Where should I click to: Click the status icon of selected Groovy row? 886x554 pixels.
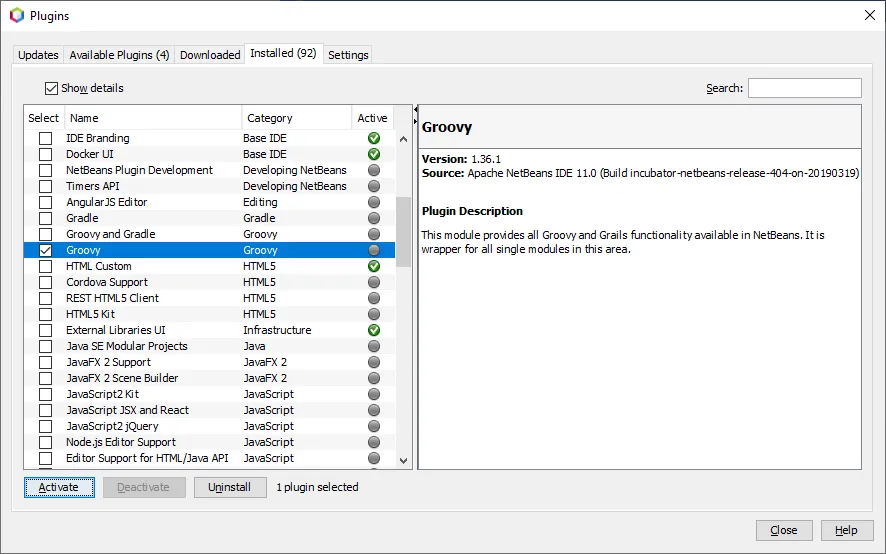[373, 250]
